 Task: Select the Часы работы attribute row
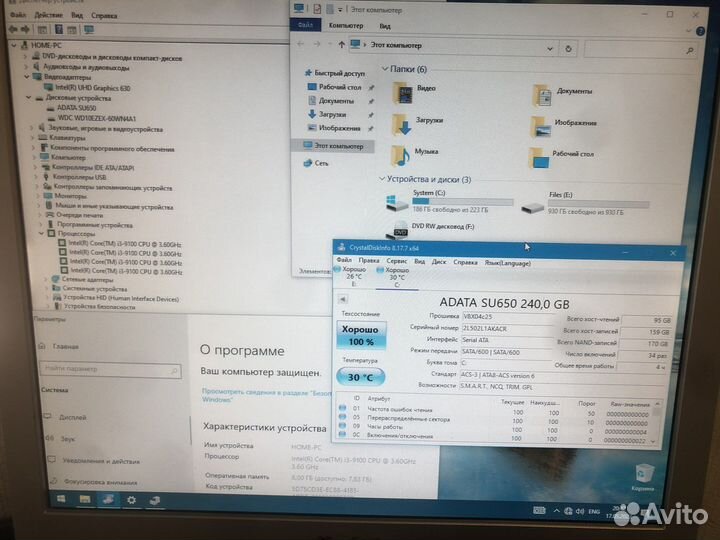494,428
